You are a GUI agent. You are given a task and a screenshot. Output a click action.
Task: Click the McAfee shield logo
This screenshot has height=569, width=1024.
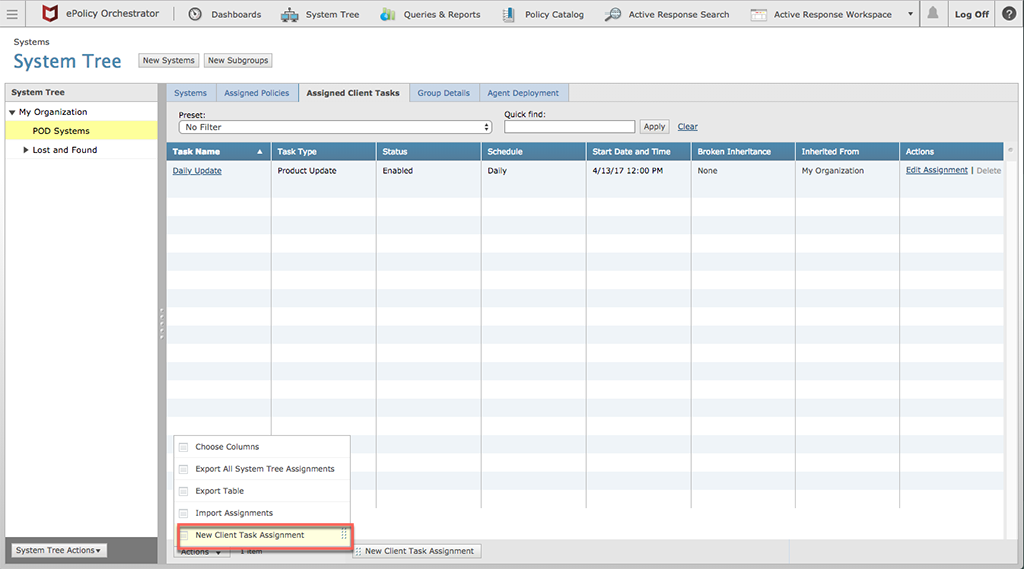50,13
